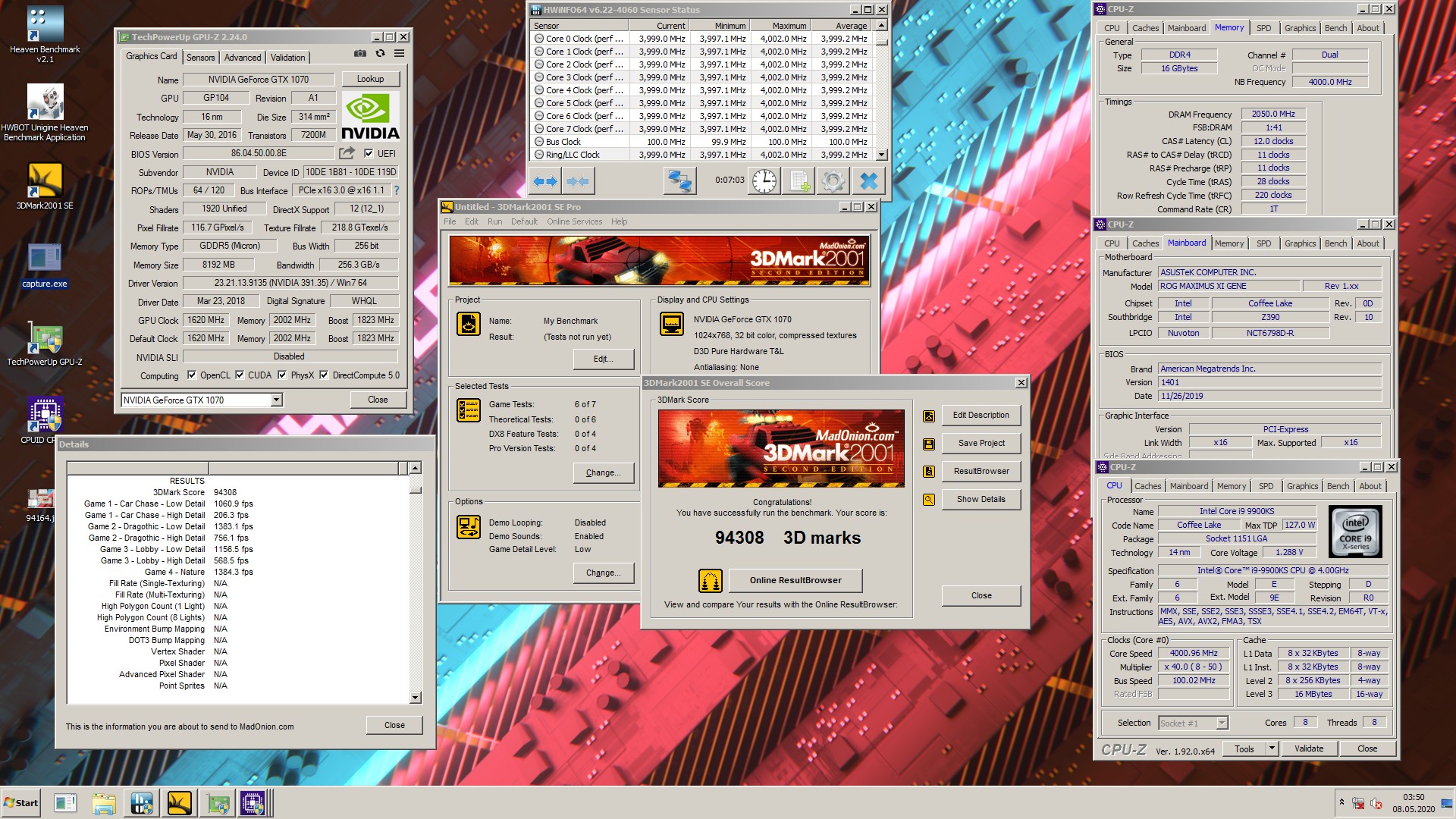Click HWiNFO logging sheet with plus icon
Screen dimensions: 1456x819
[x=799, y=181]
